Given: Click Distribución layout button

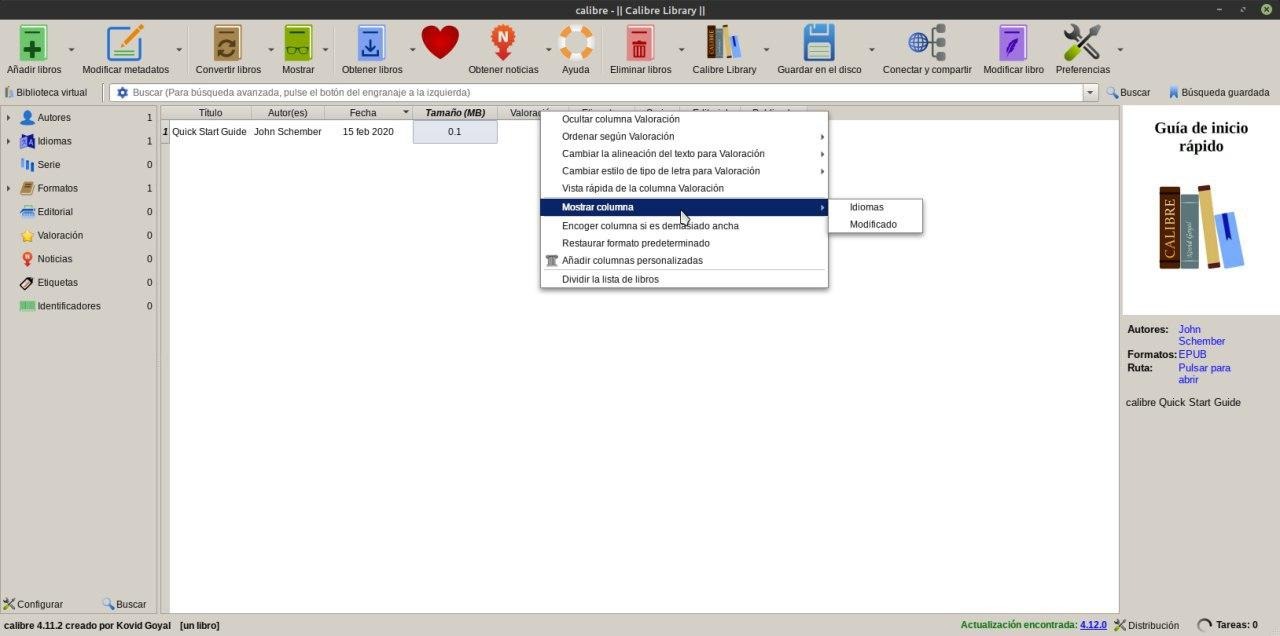Looking at the screenshot, I should (x=1146, y=625).
